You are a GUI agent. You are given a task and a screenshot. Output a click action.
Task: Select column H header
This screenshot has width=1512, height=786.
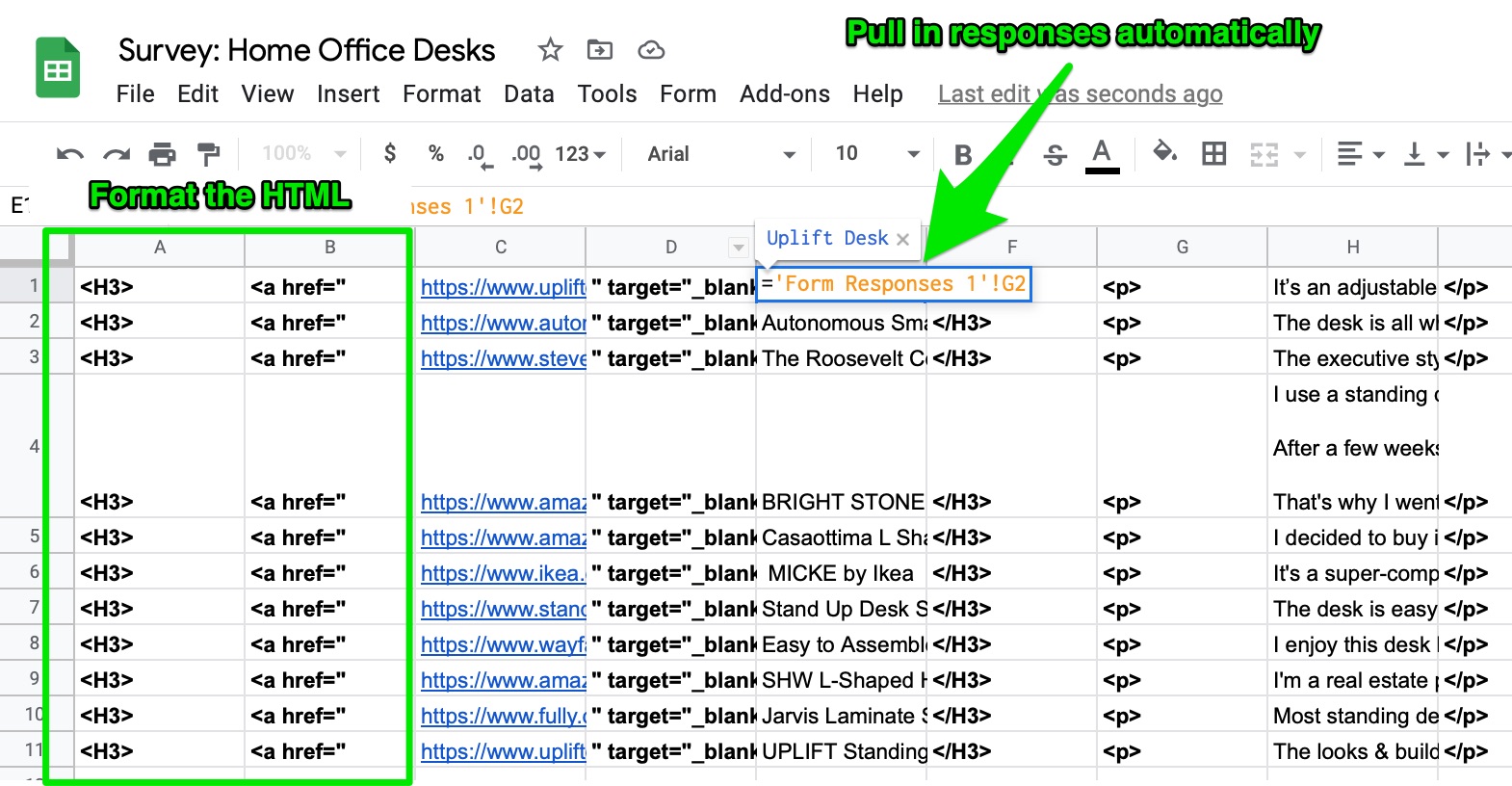(x=1352, y=248)
